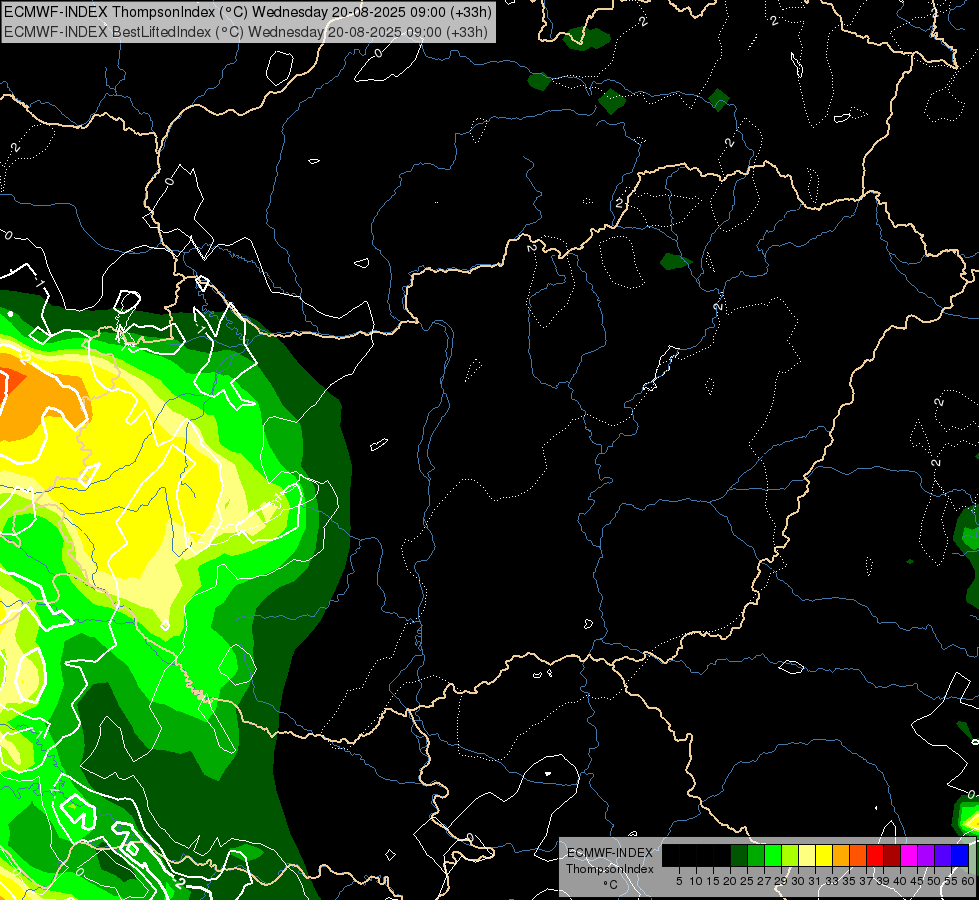Click the legend tick value '40'

900,881
